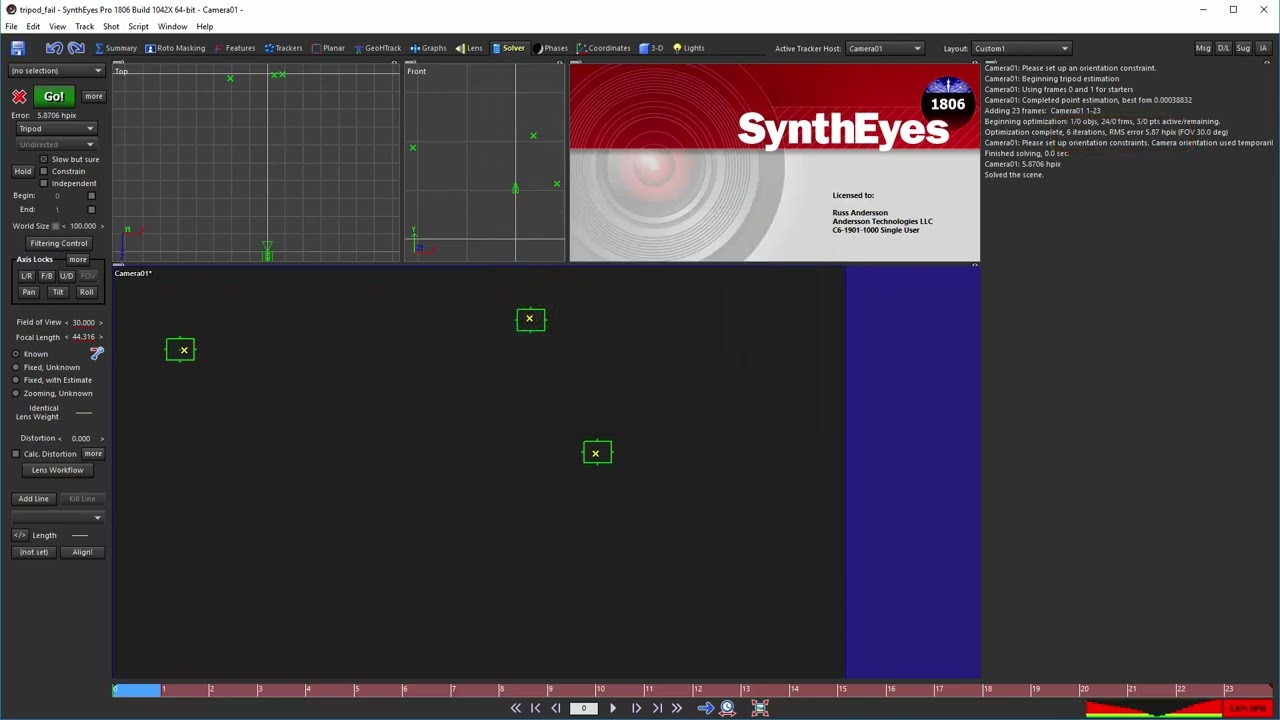Open the Planar room
Image resolution: width=1280 pixels, height=720 pixels.
point(328,48)
